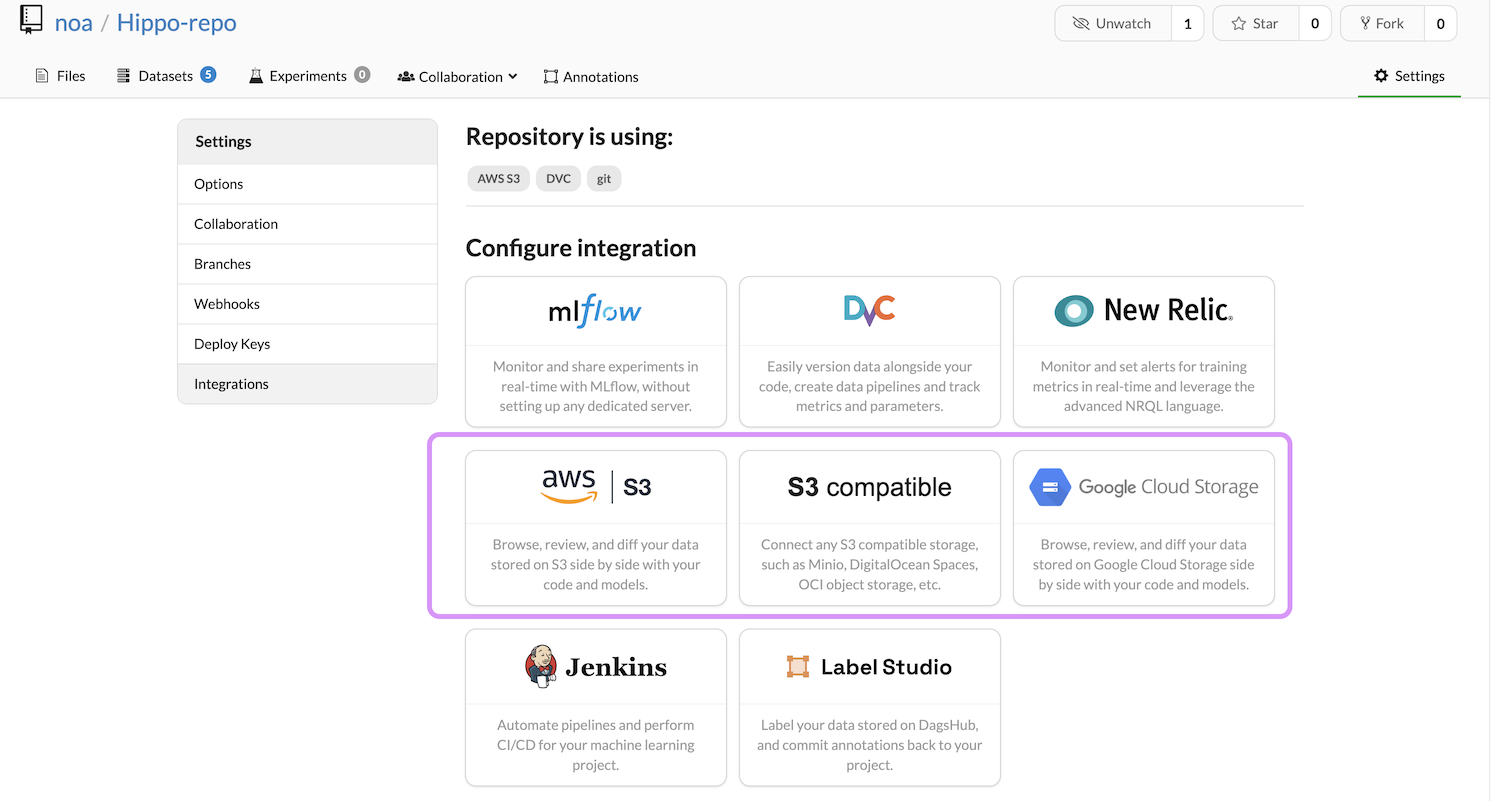Toggle Unwatch for this repository
The height and width of the screenshot is (801, 1491).
[x=1113, y=24]
